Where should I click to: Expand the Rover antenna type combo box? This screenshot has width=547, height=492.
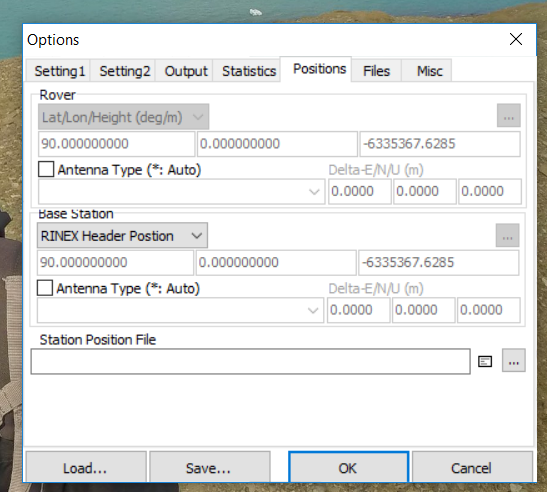pos(181,191)
